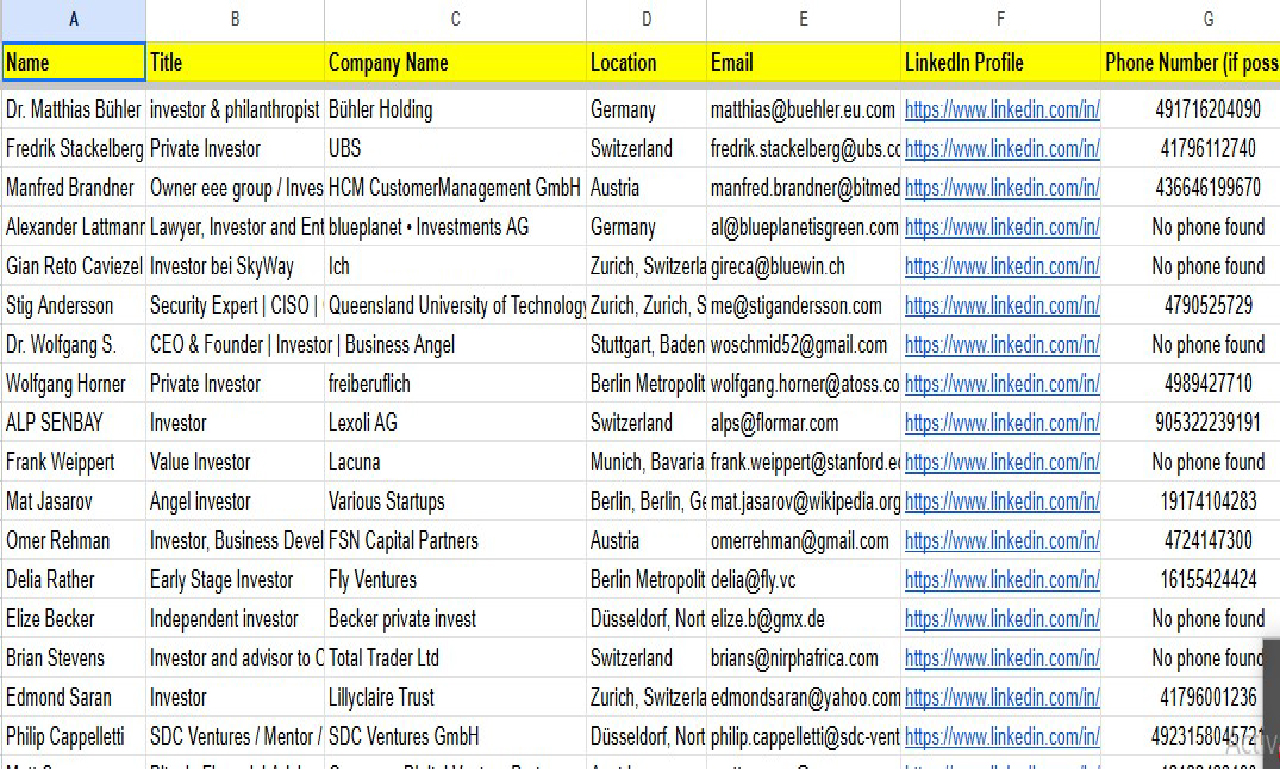The height and width of the screenshot is (769, 1280).
Task: Open Philip Cappelletti's LinkedIn profile link
Action: click(x=1001, y=736)
